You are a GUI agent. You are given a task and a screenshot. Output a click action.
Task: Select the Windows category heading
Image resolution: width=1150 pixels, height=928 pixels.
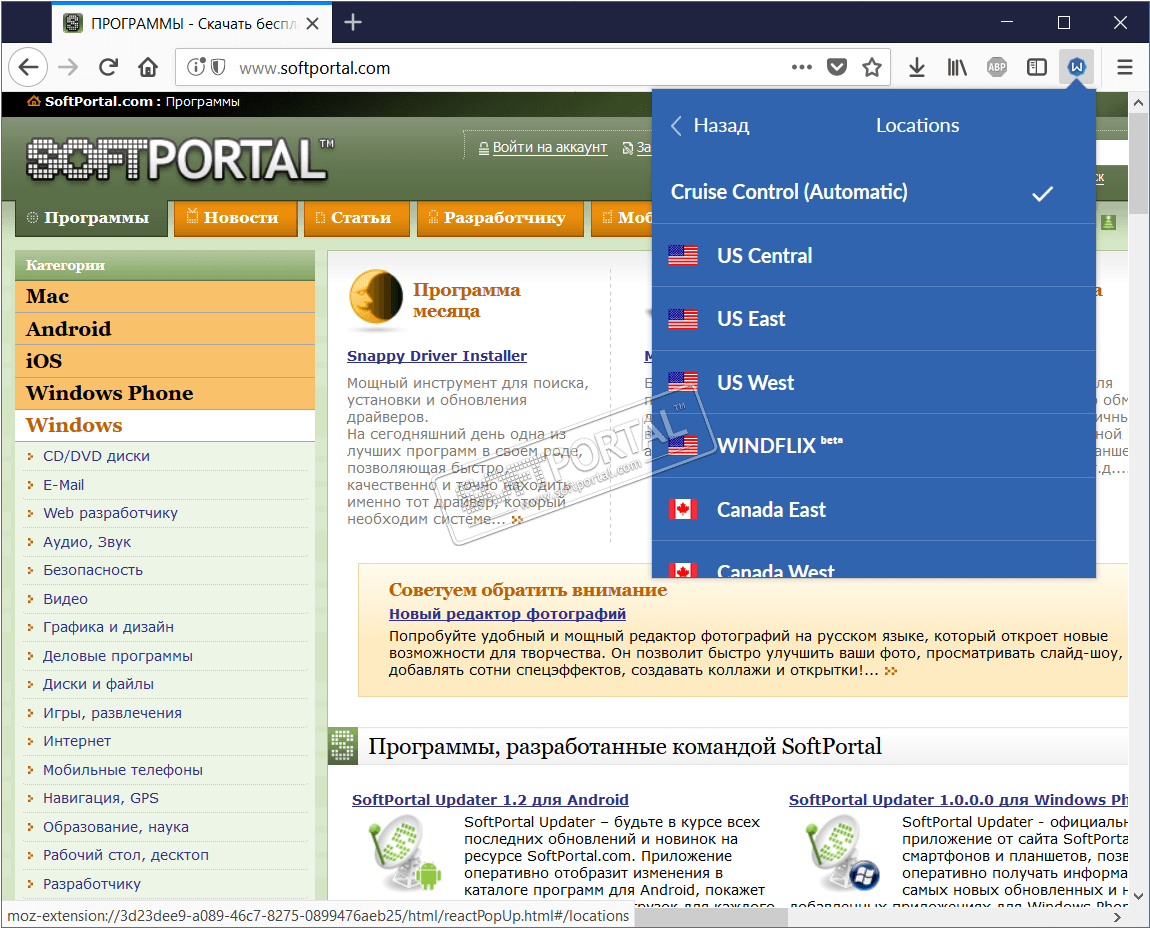pos(165,425)
